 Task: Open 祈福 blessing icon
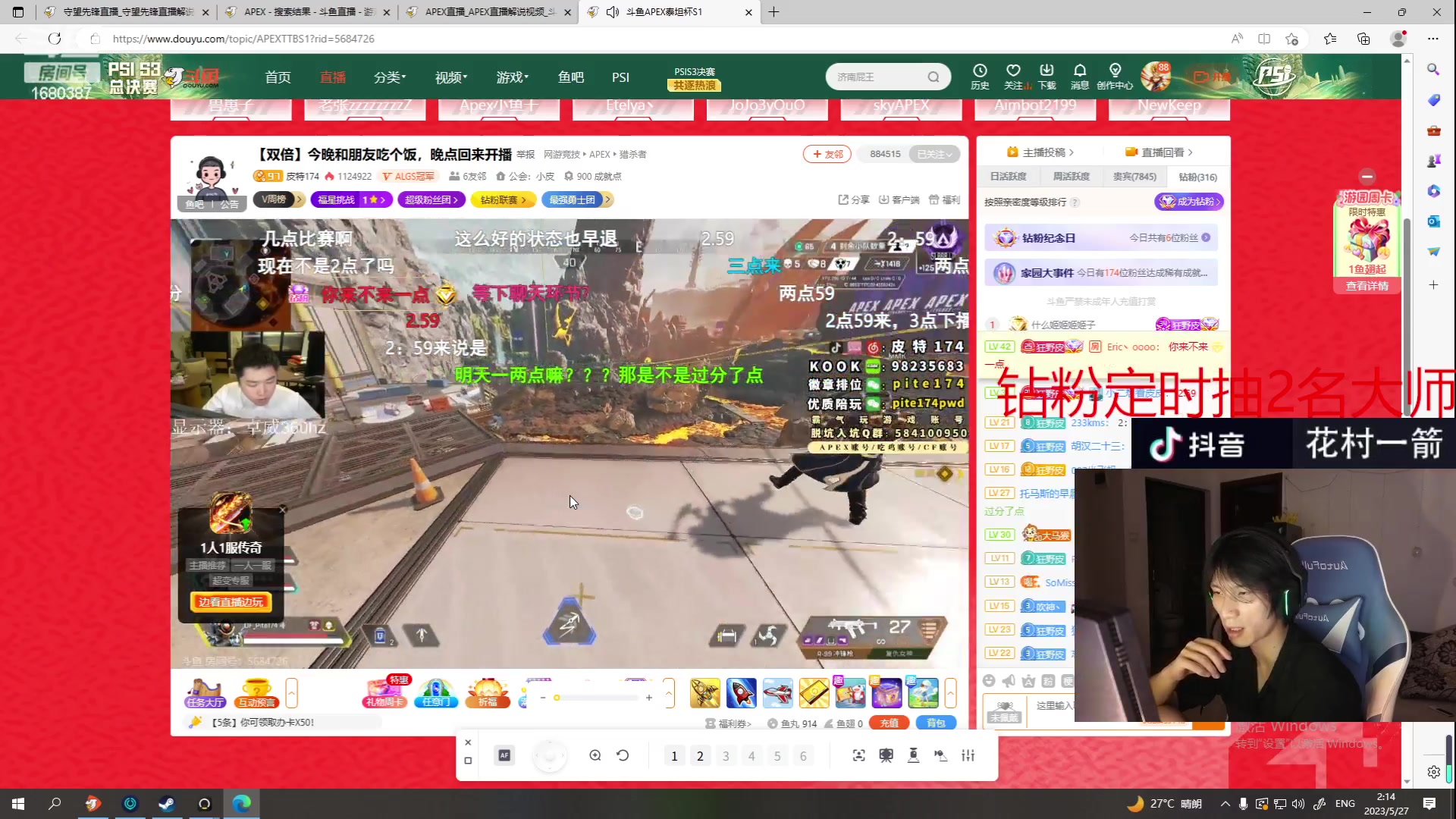[488, 693]
